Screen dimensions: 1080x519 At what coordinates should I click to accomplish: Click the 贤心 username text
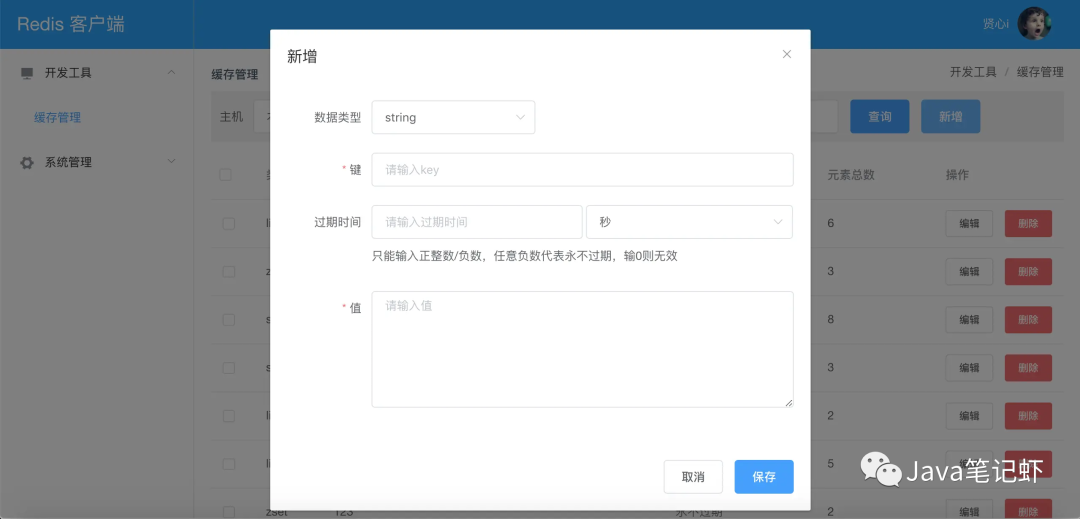tap(995, 24)
